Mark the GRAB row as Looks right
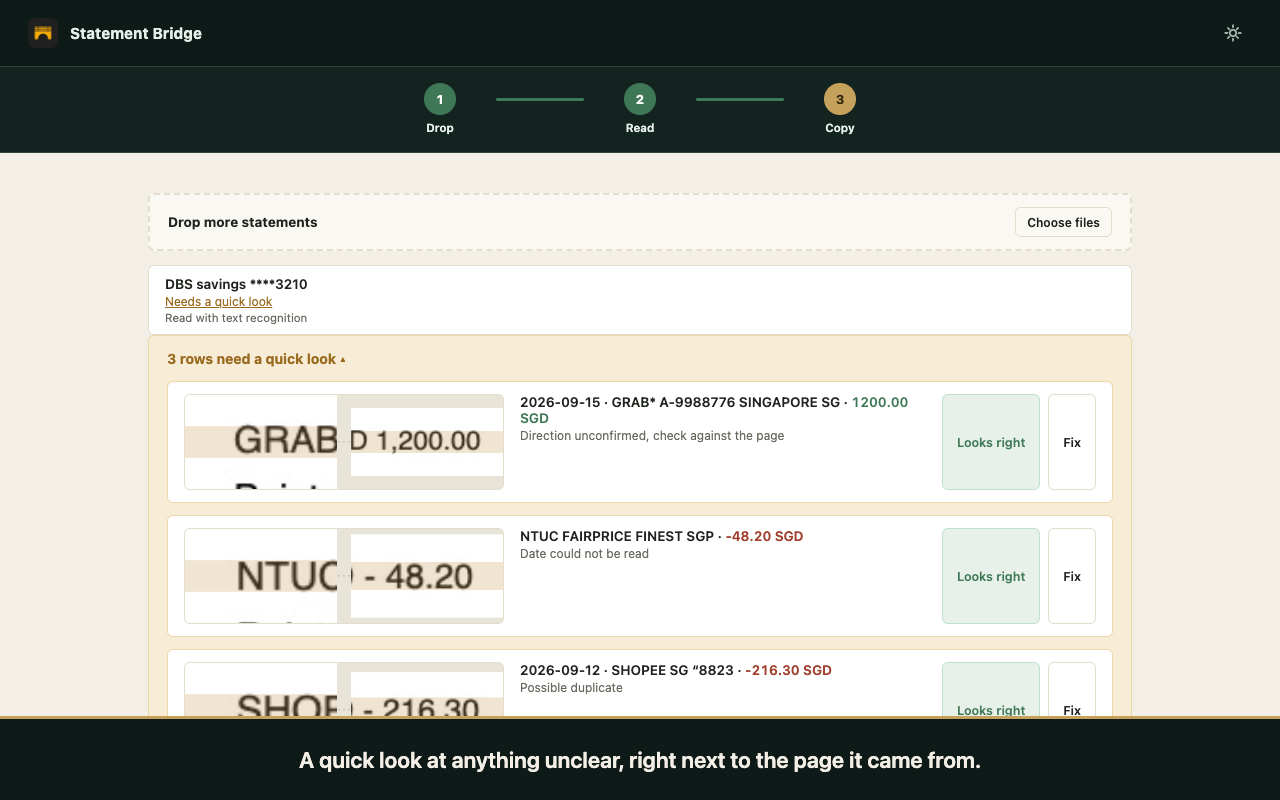This screenshot has width=1280, height=800. click(x=991, y=442)
